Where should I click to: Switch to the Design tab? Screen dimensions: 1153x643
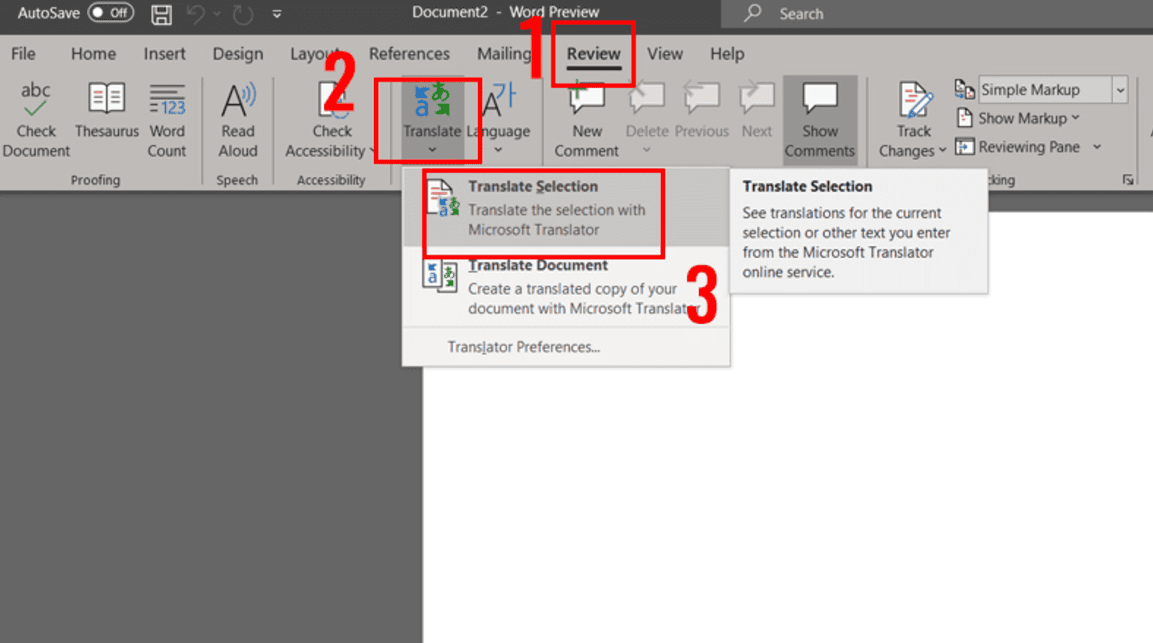[238, 54]
